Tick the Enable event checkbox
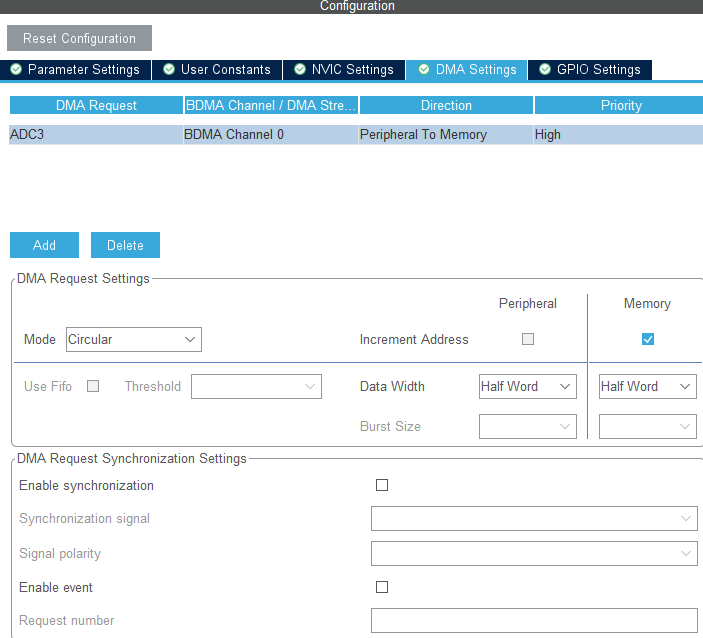This screenshot has width=703, height=638. point(382,587)
